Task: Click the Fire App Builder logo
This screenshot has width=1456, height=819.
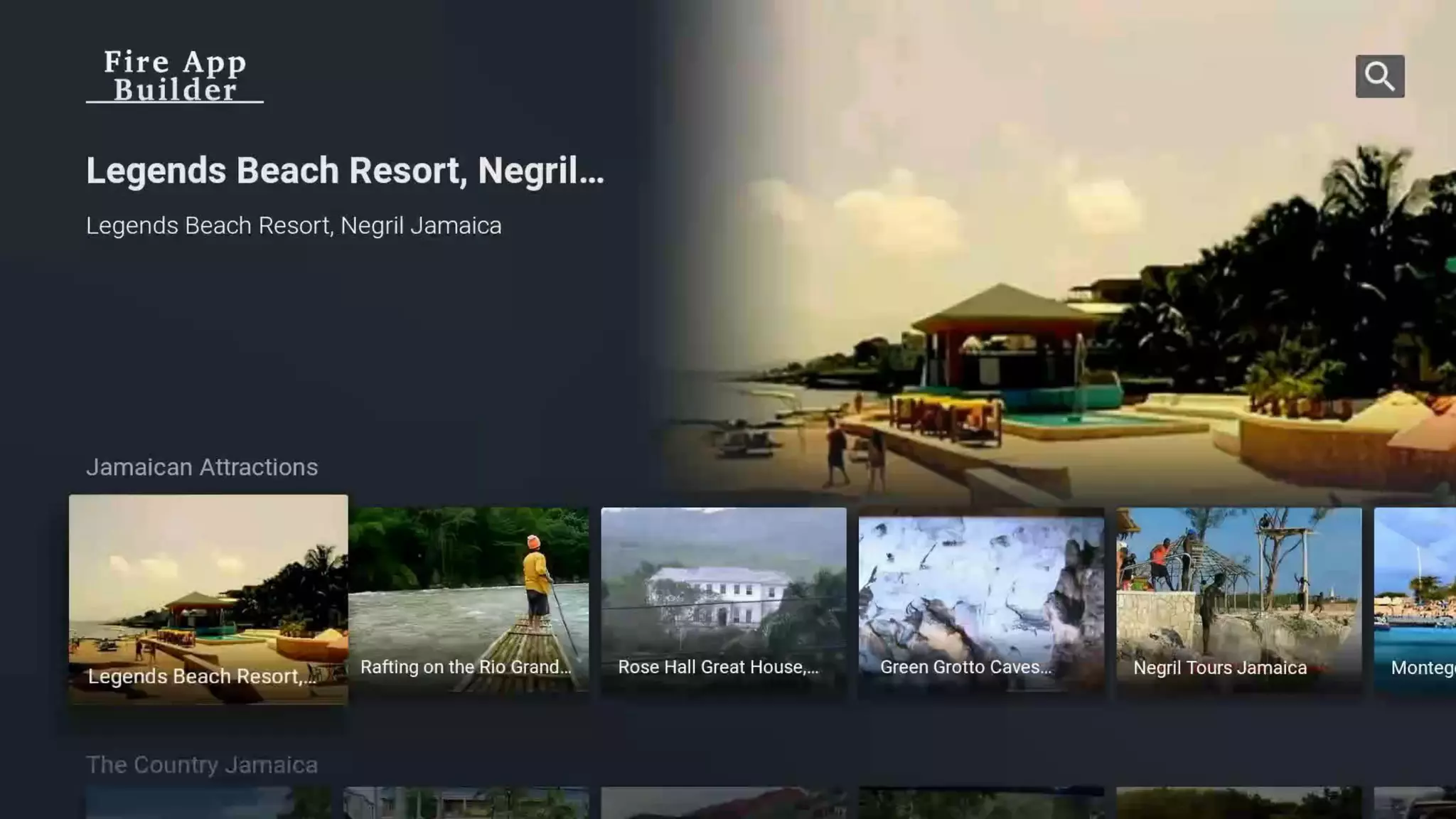Action: pos(175,75)
